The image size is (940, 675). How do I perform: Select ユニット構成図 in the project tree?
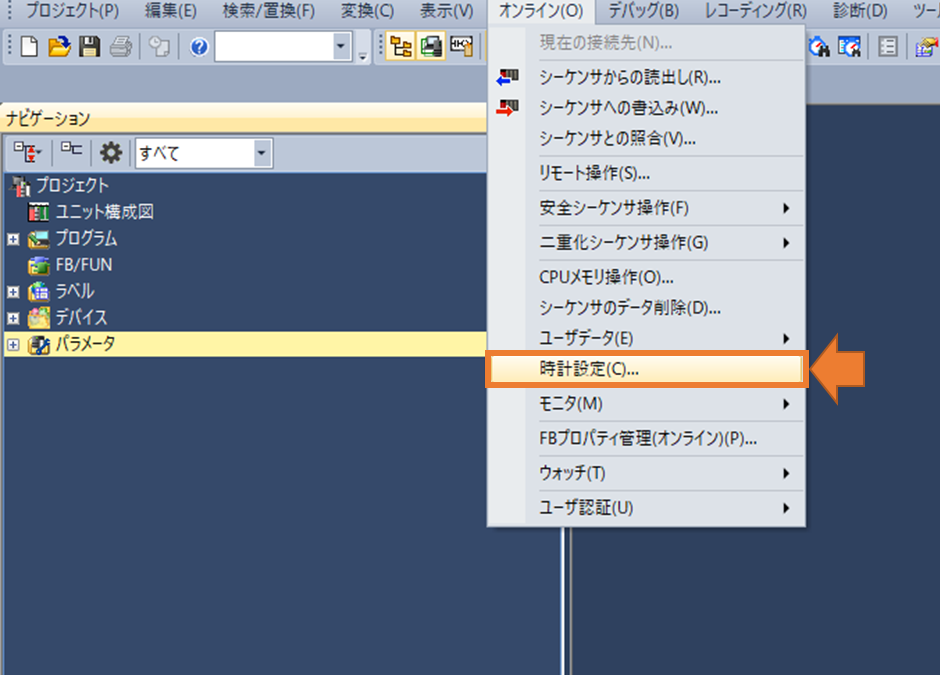tap(103, 212)
